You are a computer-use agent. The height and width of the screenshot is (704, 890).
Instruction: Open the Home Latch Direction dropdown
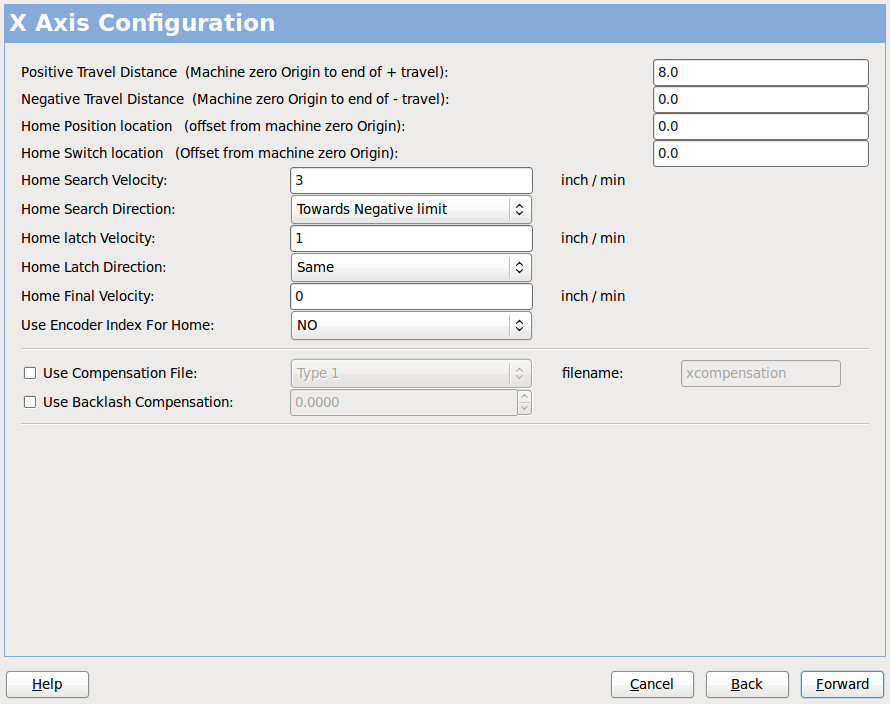point(410,267)
